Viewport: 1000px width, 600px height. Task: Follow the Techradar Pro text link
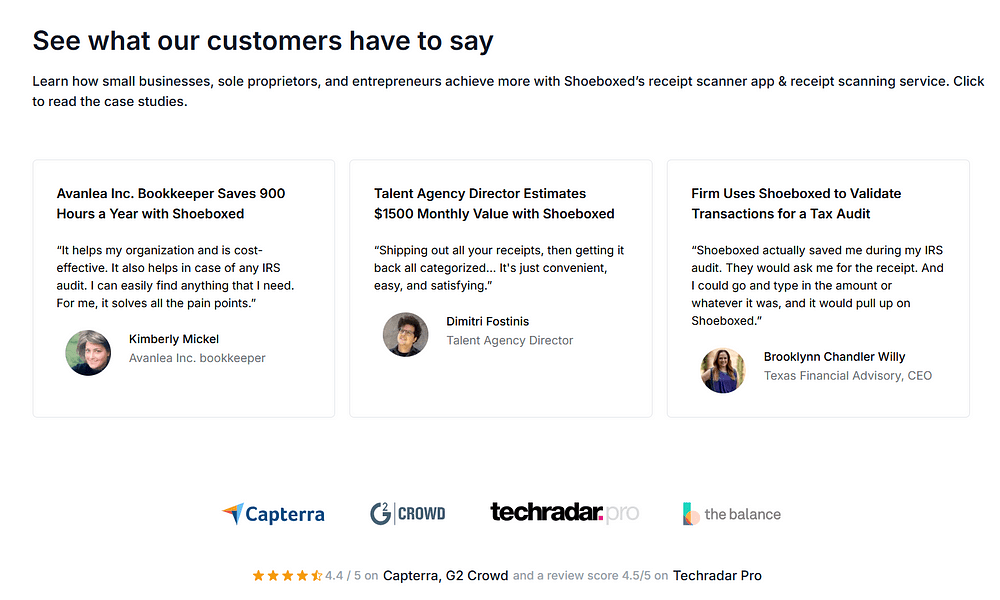(717, 576)
